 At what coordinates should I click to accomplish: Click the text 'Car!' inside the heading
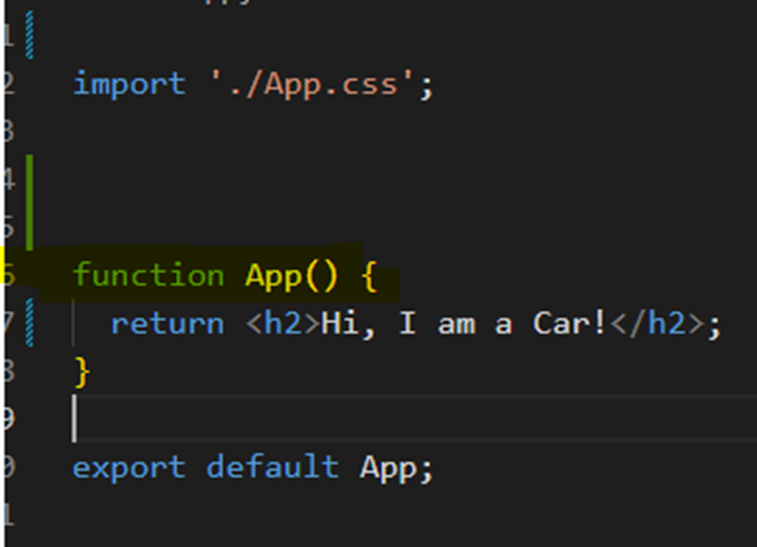pyautogui.click(x=569, y=323)
